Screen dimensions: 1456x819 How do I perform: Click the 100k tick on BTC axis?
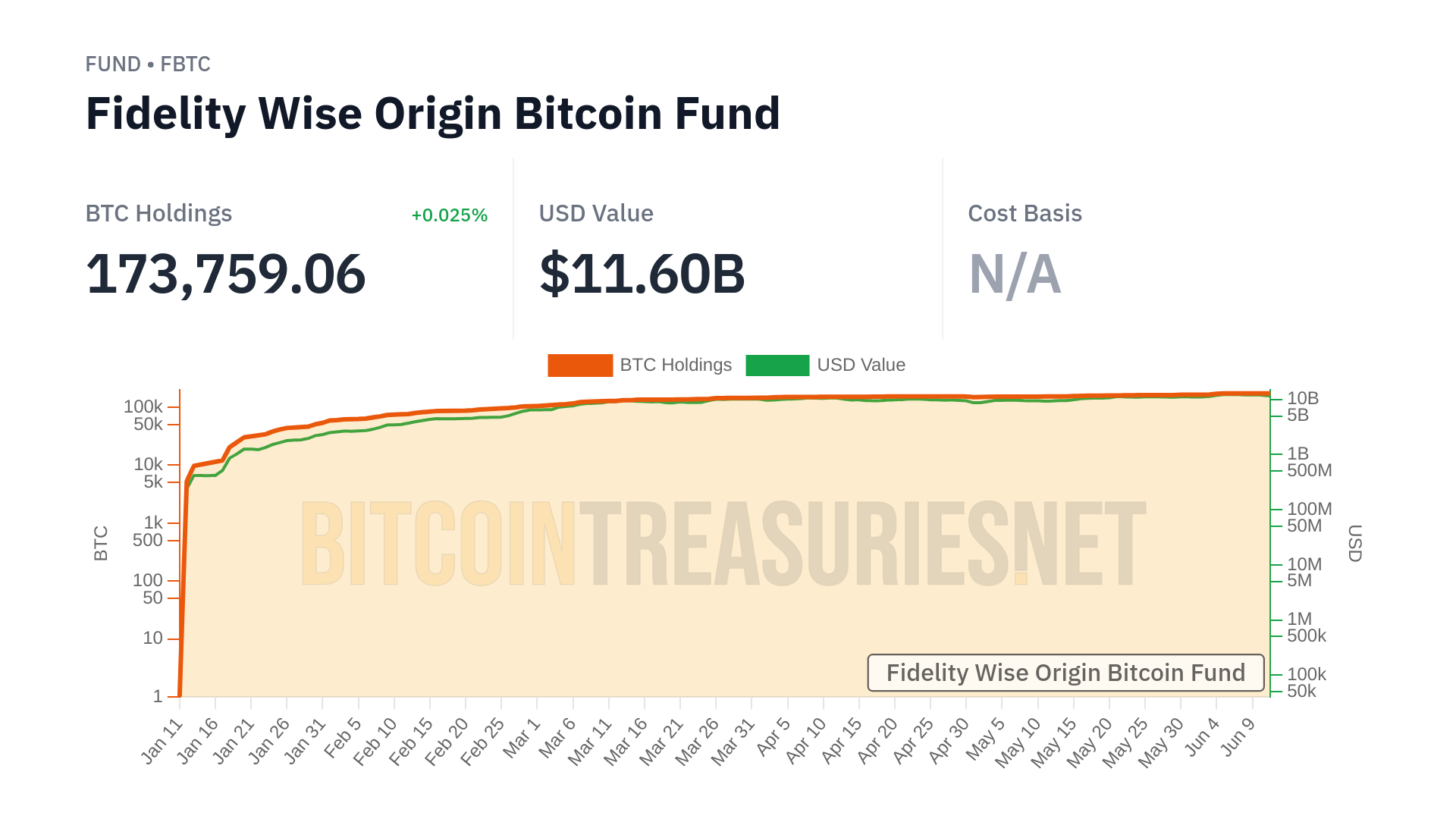[x=143, y=407]
